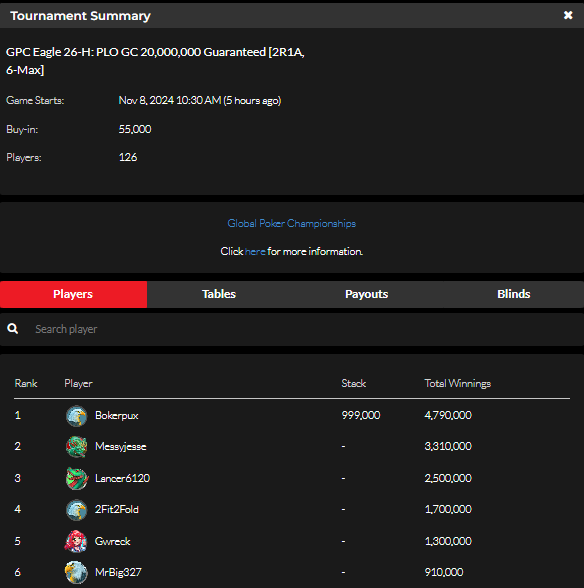This screenshot has height=588, width=584.
Task: Click the winnings value 910,000
Action: click(444, 572)
